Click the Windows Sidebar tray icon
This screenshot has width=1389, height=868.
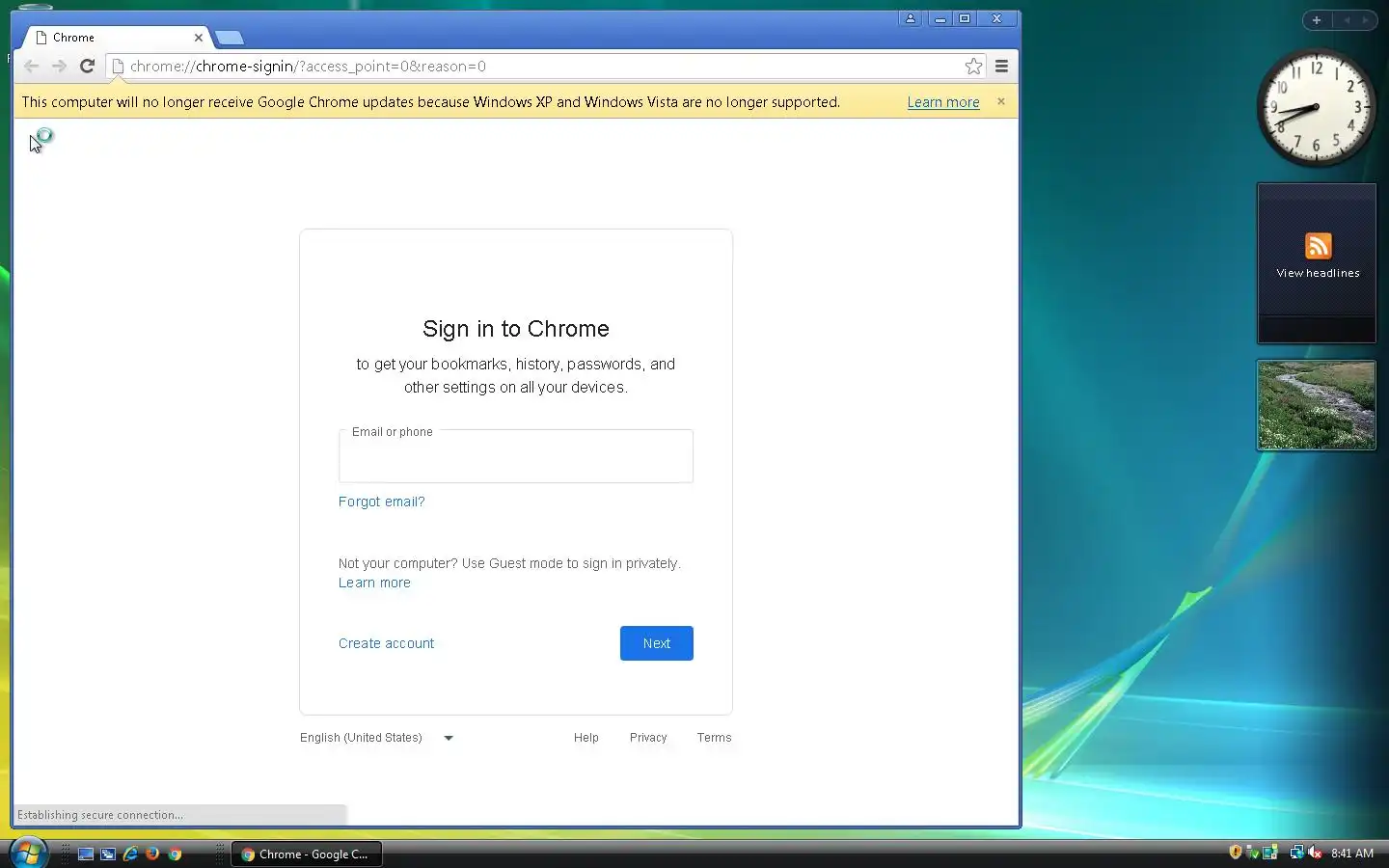pyautogui.click(x=1270, y=853)
